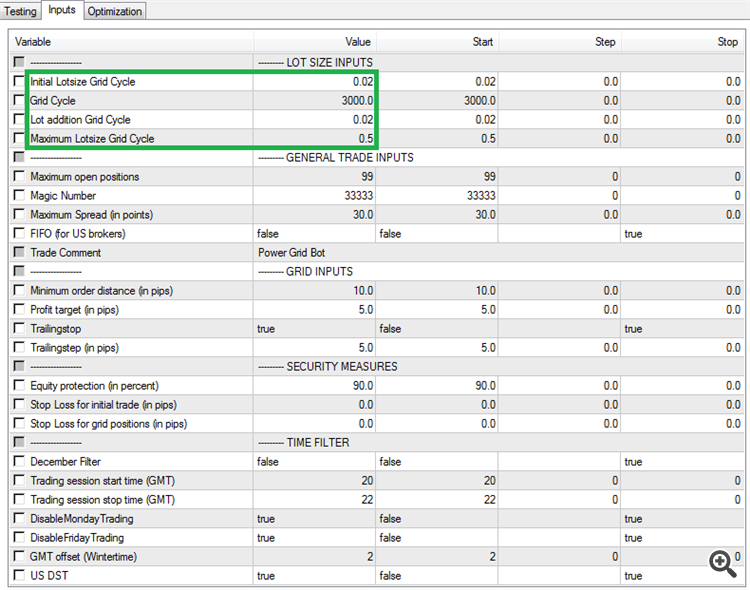Viewport: 750px width, 590px height.
Task: Click Grid Cycle Start value 3000.0
Action: coord(437,100)
